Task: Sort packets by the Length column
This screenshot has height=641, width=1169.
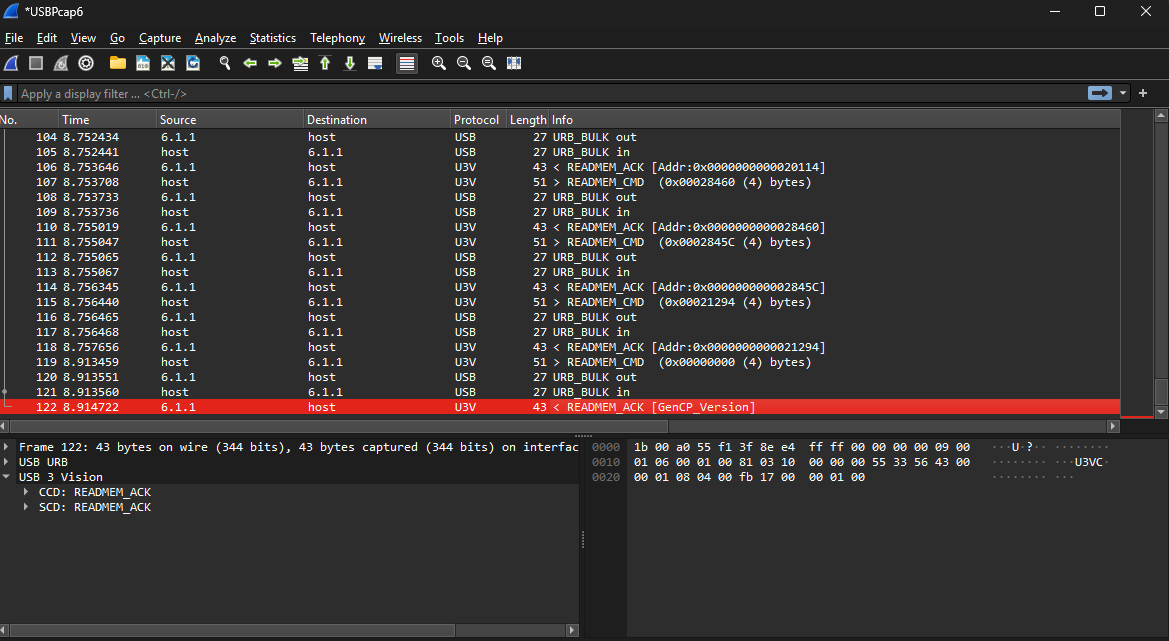Action: point(528,120)
